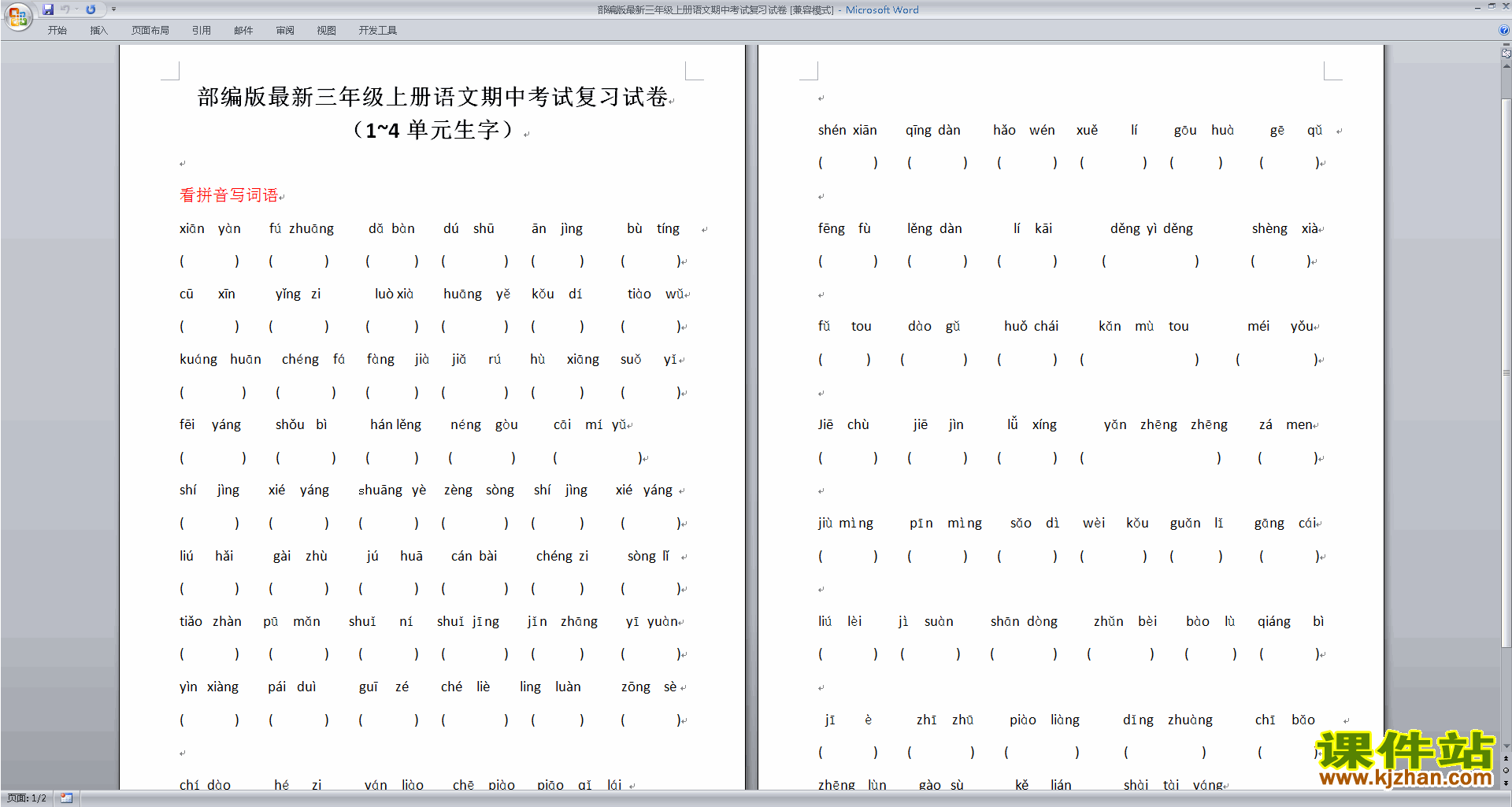1512x807 pixels.
Task: Click the red heading 看拼音写词语
Action: [x=228, y=194]
